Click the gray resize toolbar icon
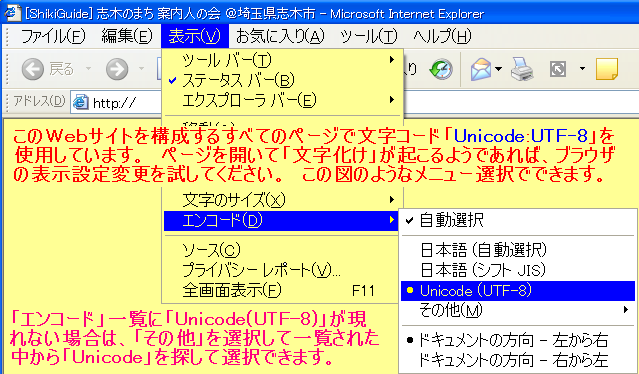 click(558, 69)
